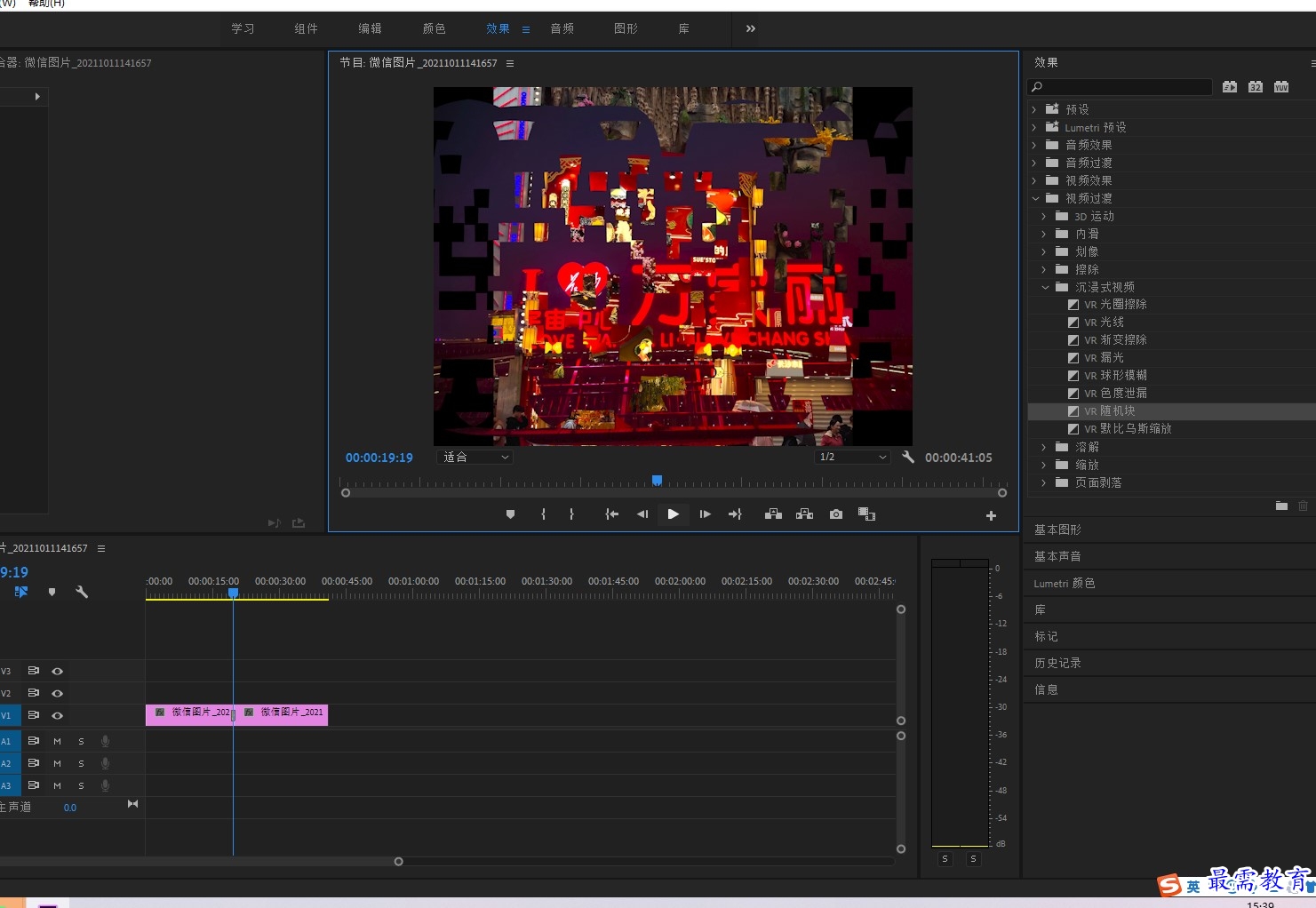This screenshot has width=1316, height=908.
Task: Open the Comparison View
Action: click(x=866, y=514)
